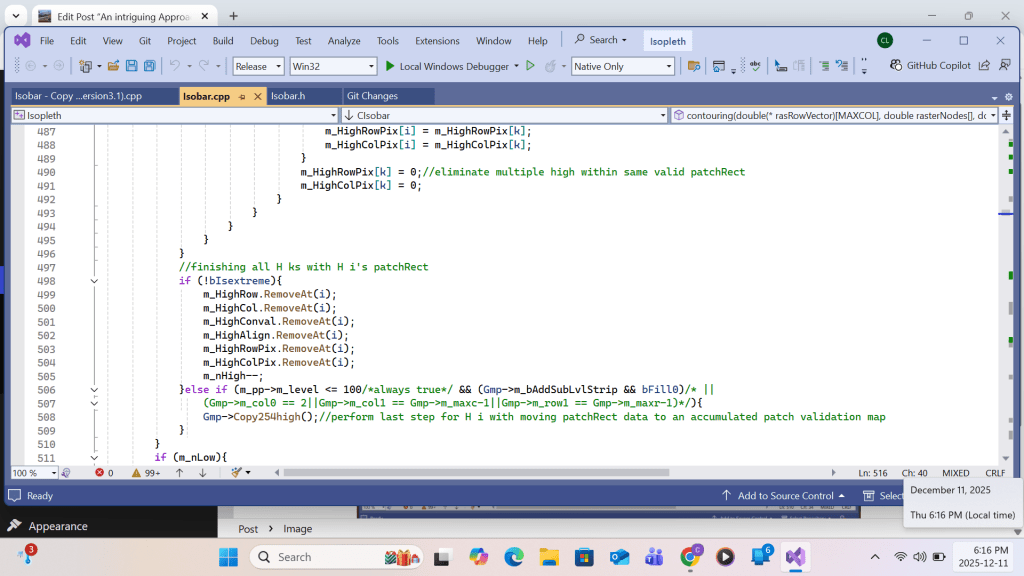Click the Search box in title bar

(x=602, y=40)
